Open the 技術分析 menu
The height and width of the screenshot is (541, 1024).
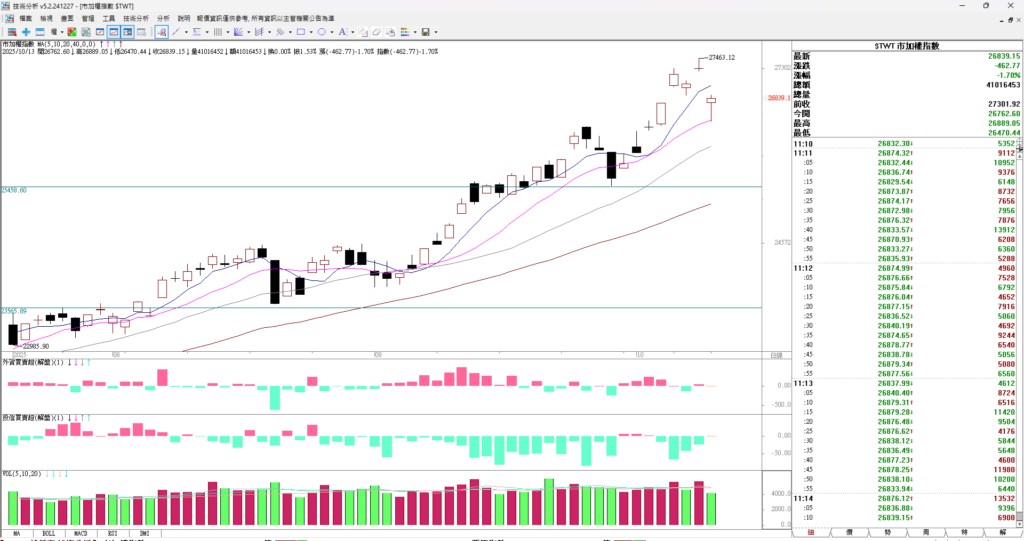coord(136,18)
